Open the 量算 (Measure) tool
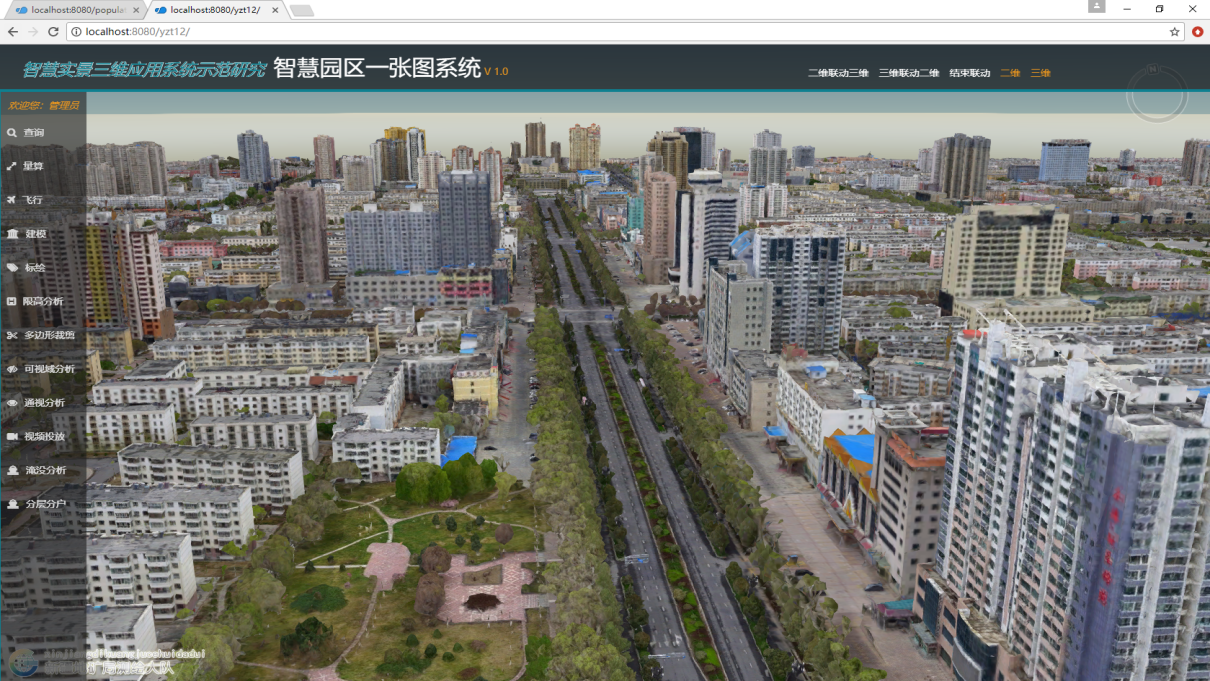 tap(30, 166)
